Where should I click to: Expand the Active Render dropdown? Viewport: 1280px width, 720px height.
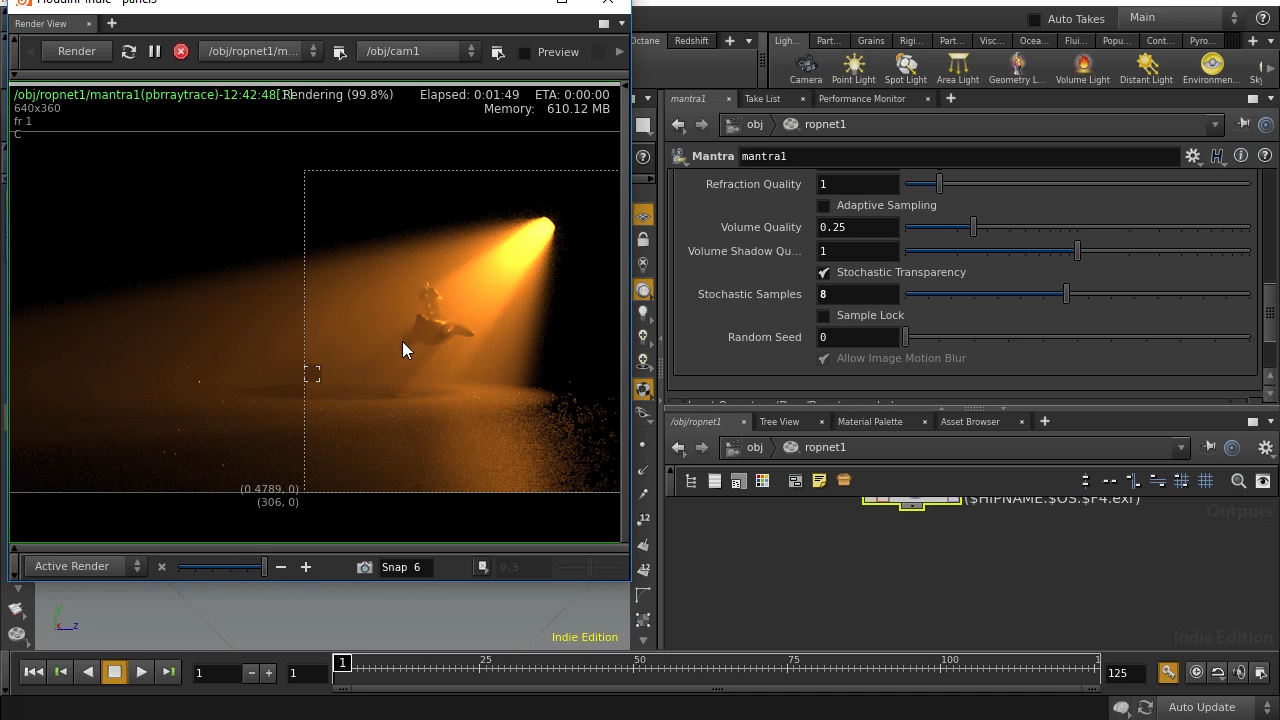(87, 567)
